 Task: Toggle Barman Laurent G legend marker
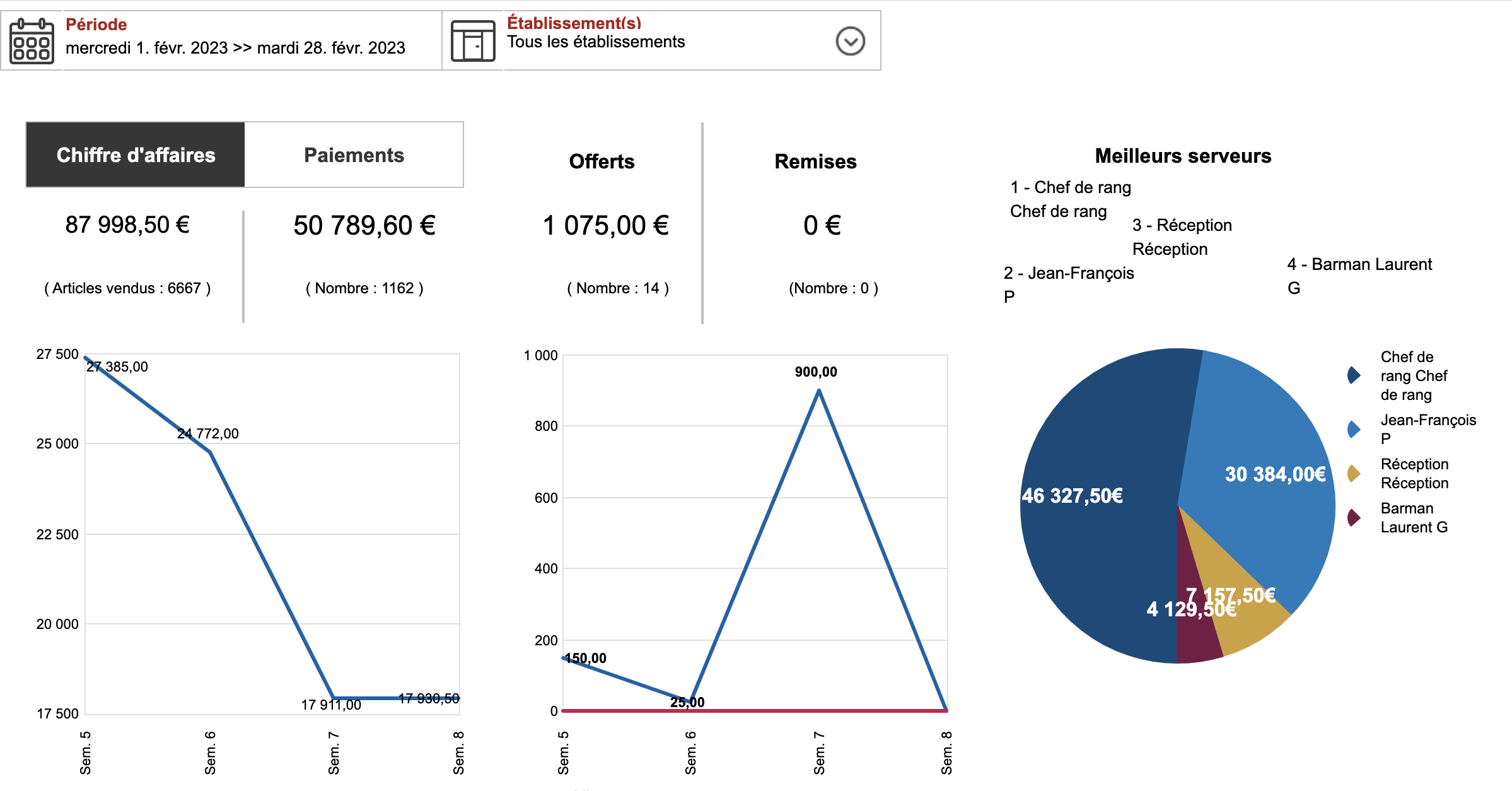pos(1354,518)
